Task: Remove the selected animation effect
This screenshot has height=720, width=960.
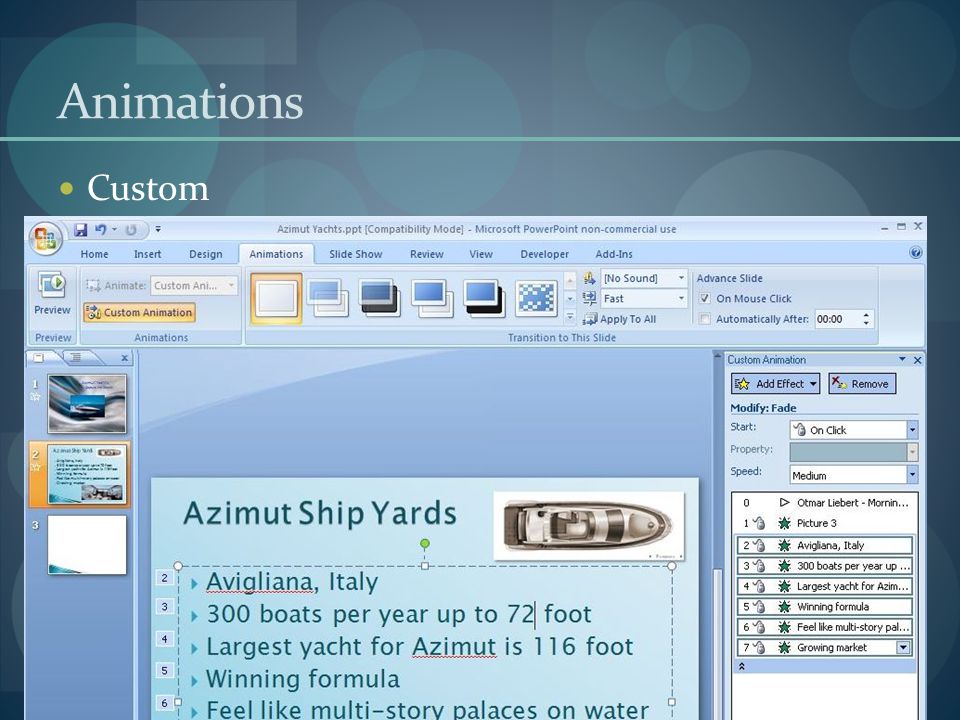Action: (x=862, y=384)
